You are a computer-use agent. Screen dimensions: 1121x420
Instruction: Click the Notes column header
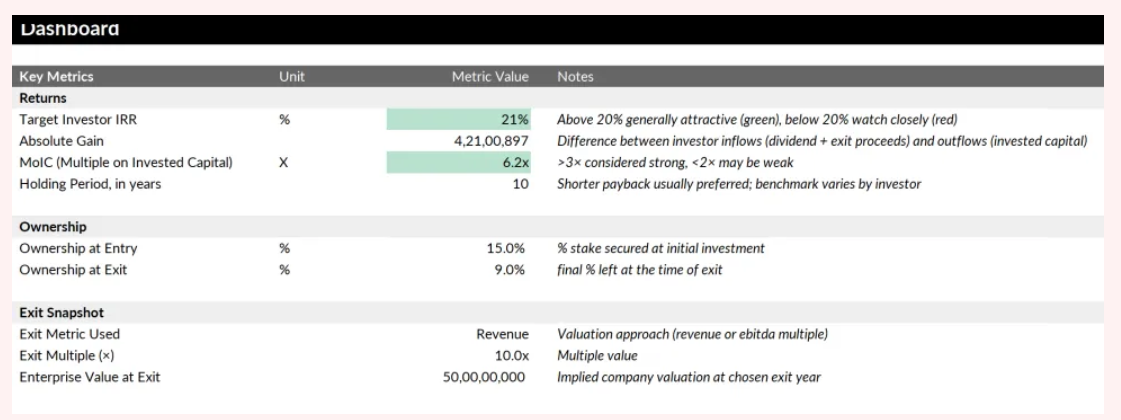576,76
